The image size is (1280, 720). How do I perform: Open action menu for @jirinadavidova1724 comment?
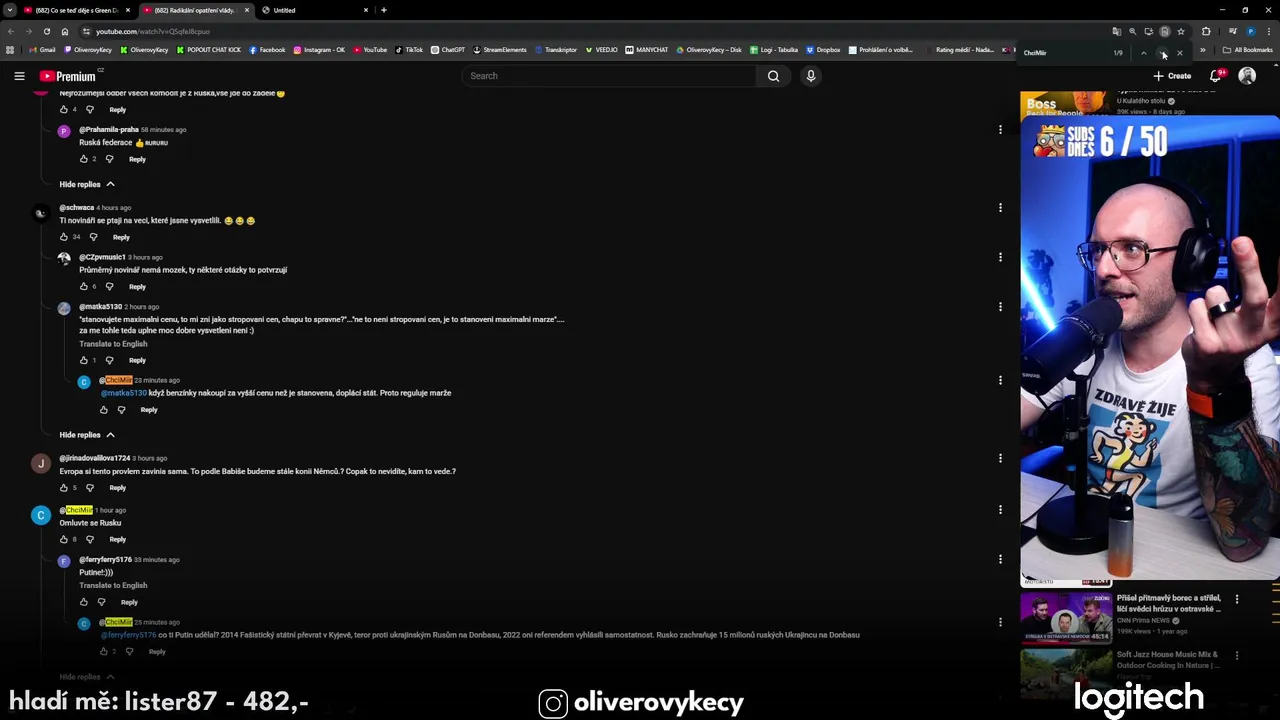(1000, 458)
